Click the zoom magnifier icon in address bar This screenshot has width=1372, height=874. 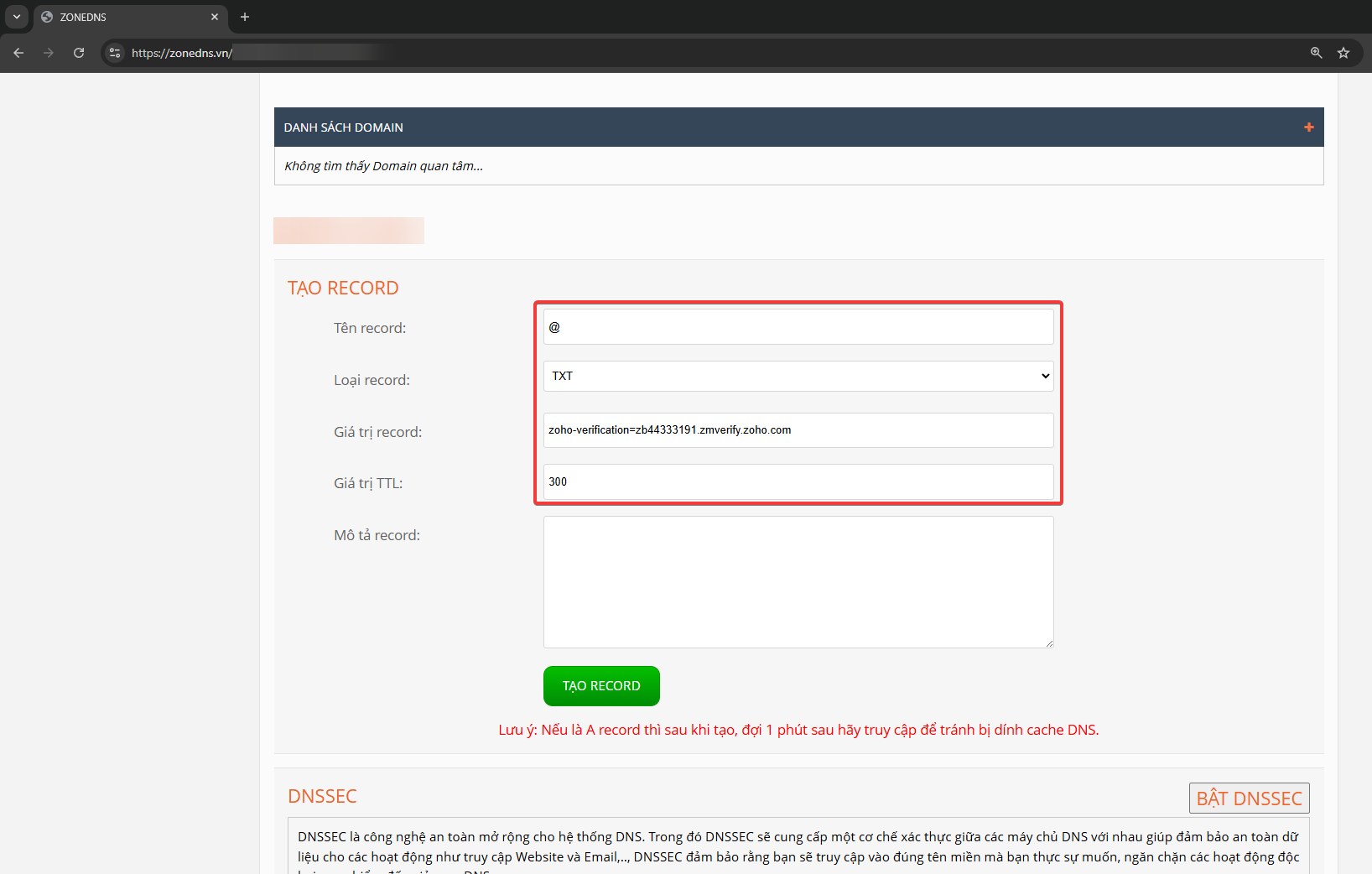[1316, 53]
